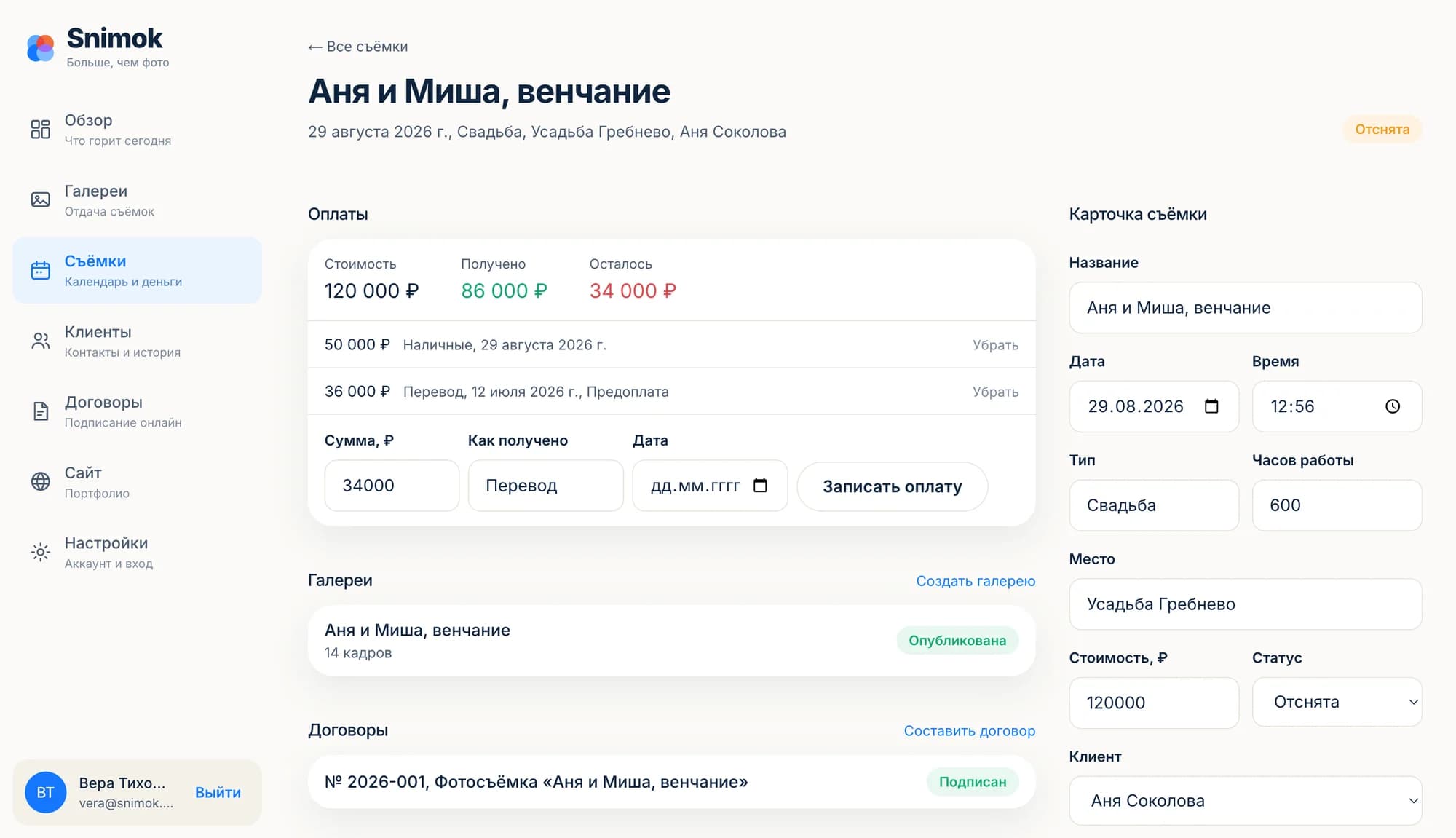
Task: Click the Часов работы field containing 600
Action: click(x=1337, y=505)
